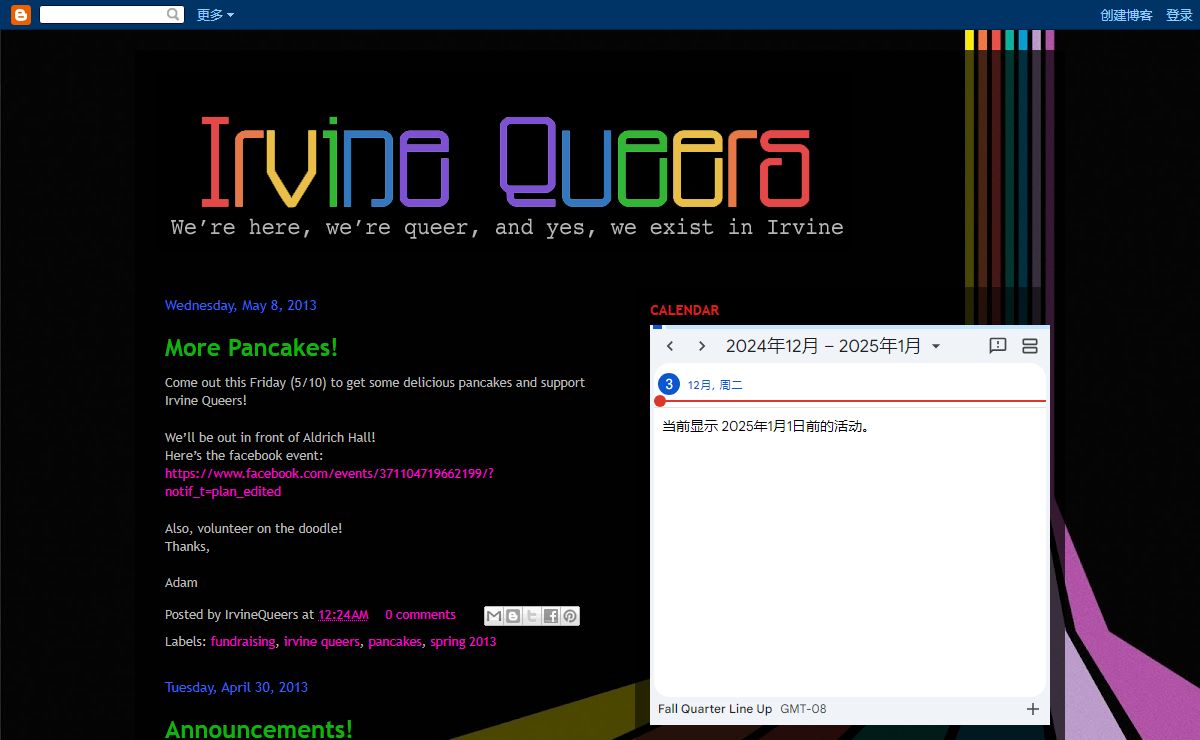Viewport: 1200px width, 740px height.
Task: Click the Irvine Queers header title
Action: (505, 163)
